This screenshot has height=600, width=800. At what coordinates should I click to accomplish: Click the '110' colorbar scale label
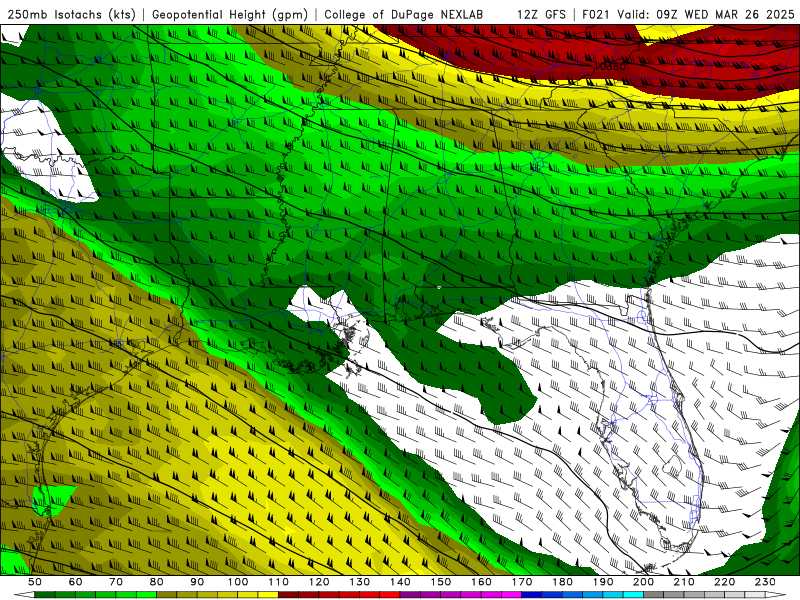[x=279, y=582]
